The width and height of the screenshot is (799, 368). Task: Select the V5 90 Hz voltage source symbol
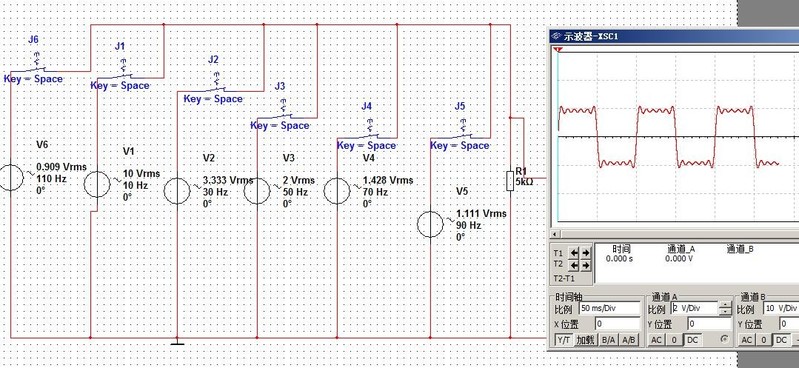[x=430, y=225]
